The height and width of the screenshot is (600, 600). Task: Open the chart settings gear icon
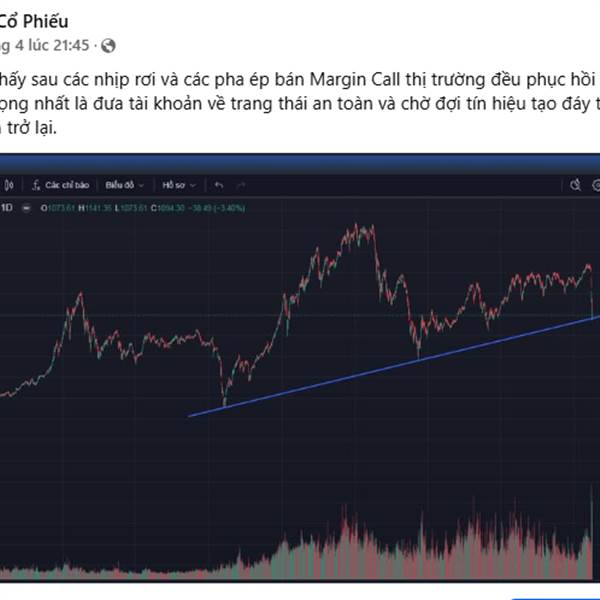coord(596,185)
